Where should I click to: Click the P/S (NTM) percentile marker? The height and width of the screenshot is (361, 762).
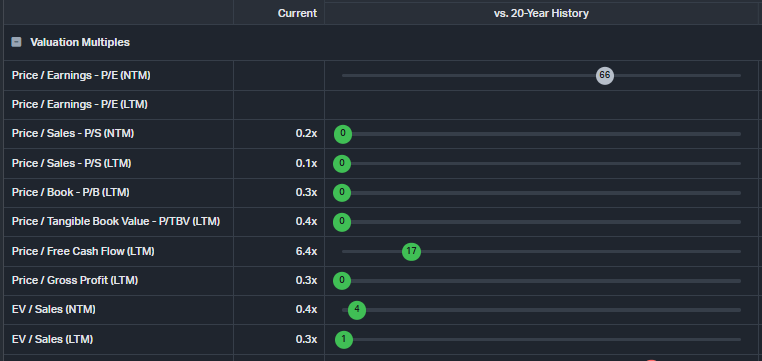[343, 134]
